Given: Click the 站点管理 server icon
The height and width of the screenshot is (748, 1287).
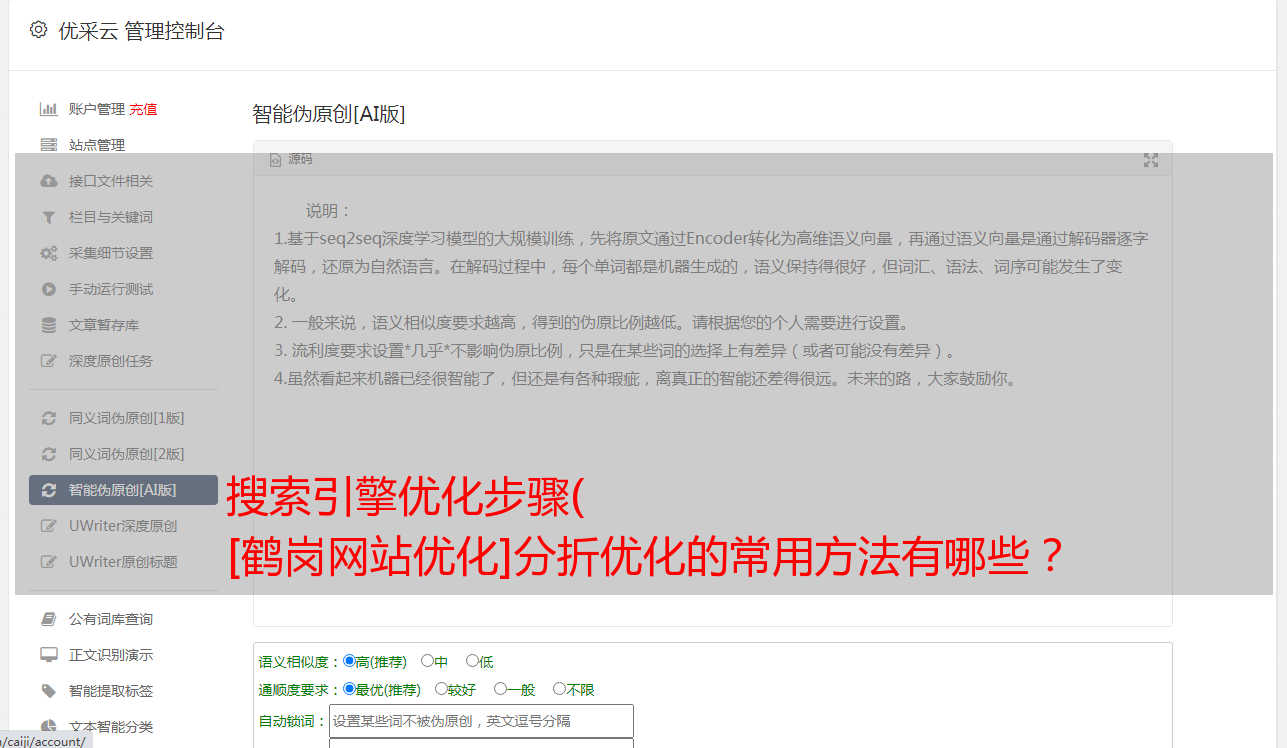Looking at the screenshot, I should (x=48, y=145).
